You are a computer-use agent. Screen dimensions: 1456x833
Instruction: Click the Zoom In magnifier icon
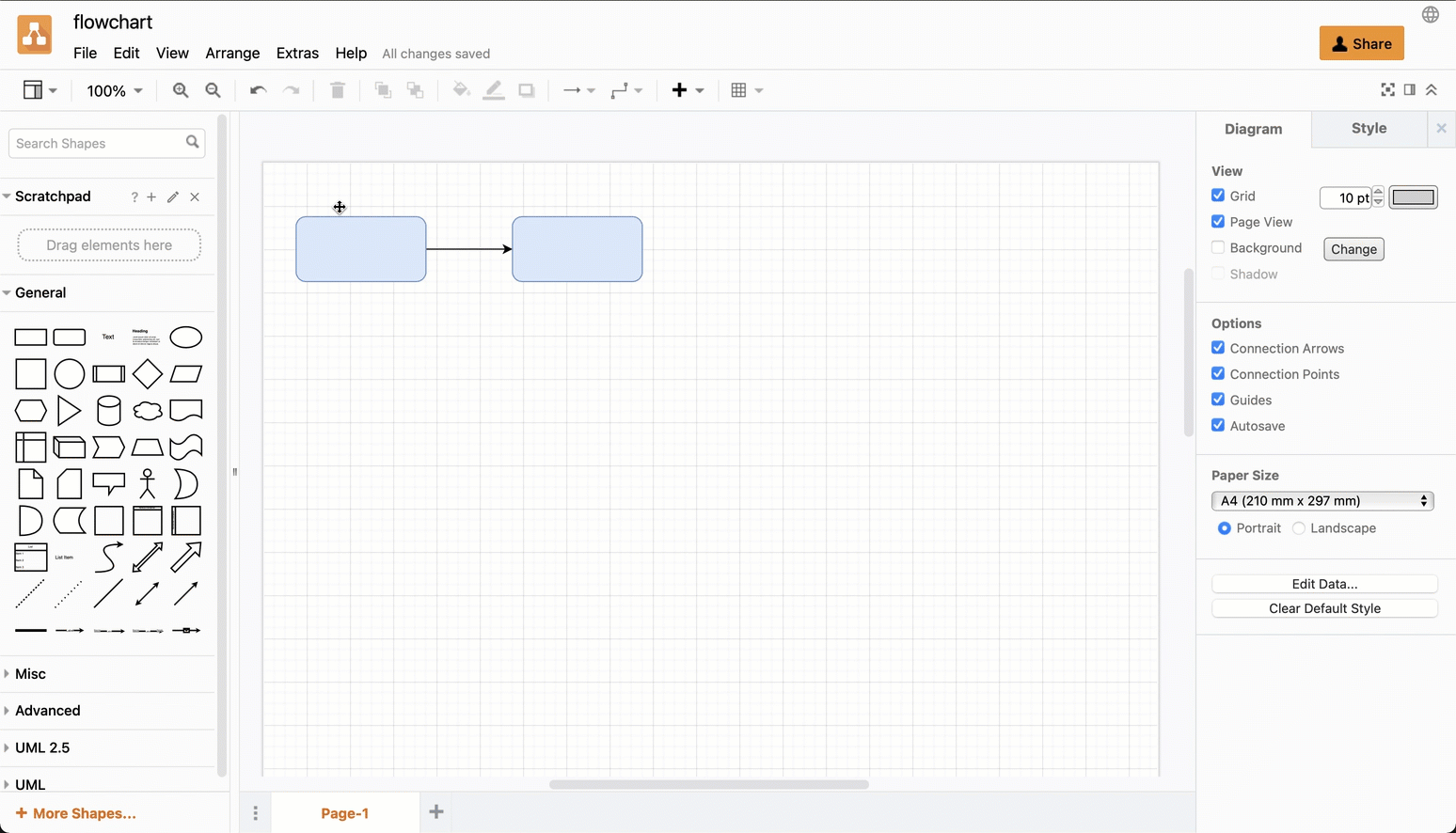pos(180,90)
